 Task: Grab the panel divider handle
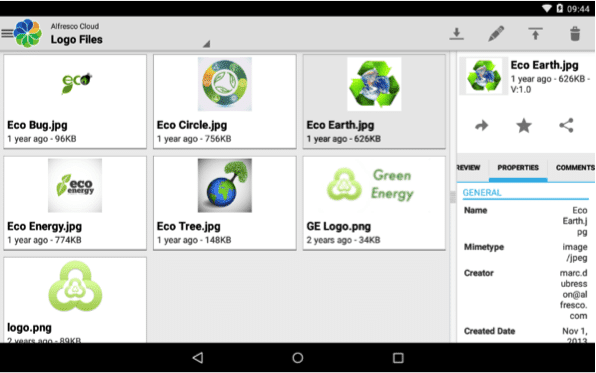[x=453, y=197]
